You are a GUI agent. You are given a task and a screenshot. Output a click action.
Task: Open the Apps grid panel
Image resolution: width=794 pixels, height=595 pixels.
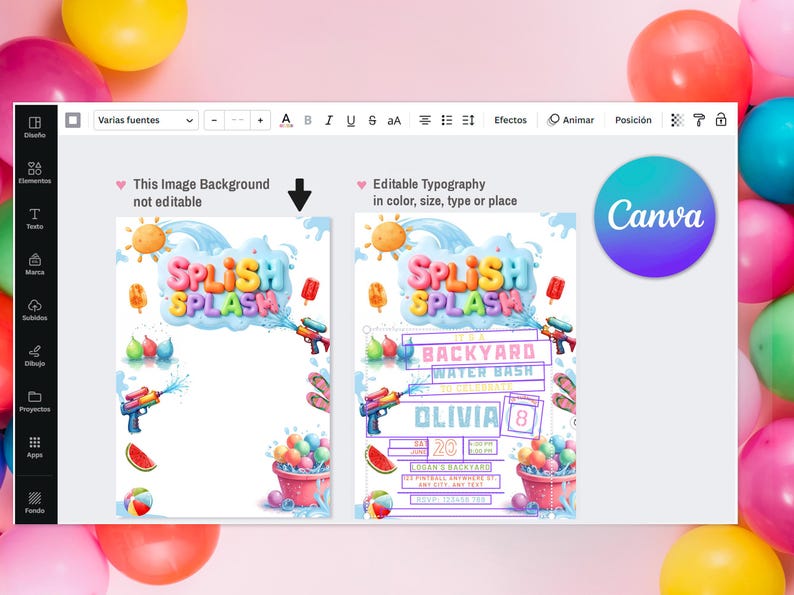[34, 447]
